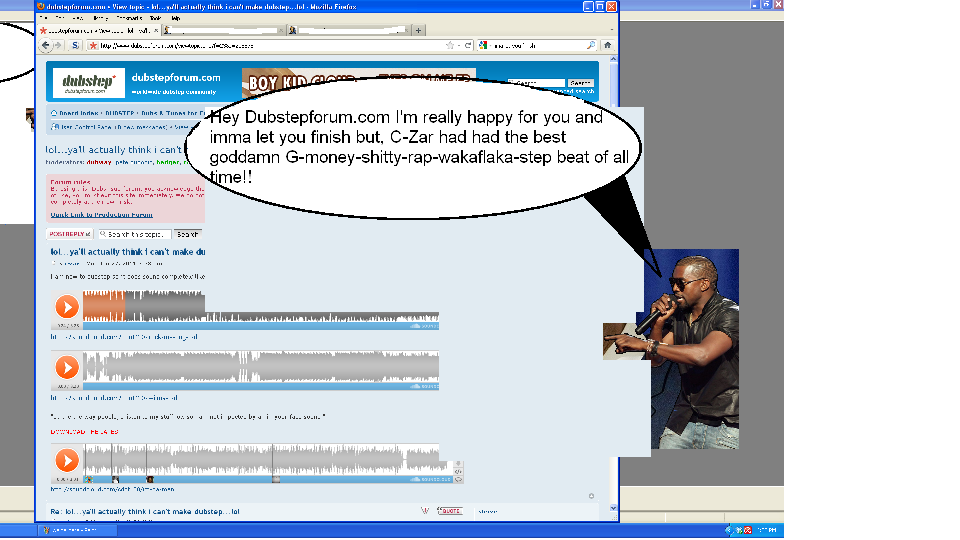Image resolution: width=960 pixels, height=540 pixels.
Task: Open the File menu in Firefox
Action: coord(43,18)
